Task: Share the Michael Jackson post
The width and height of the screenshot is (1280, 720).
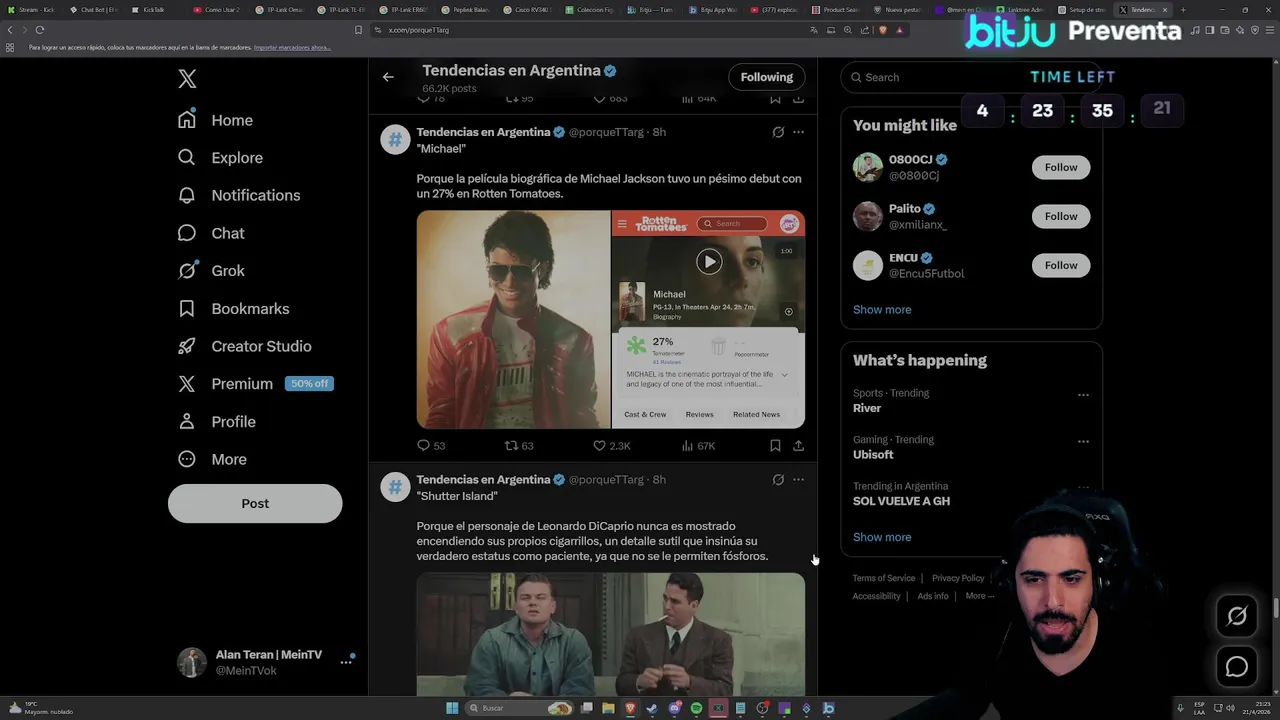Action: [x=798, y=446]
